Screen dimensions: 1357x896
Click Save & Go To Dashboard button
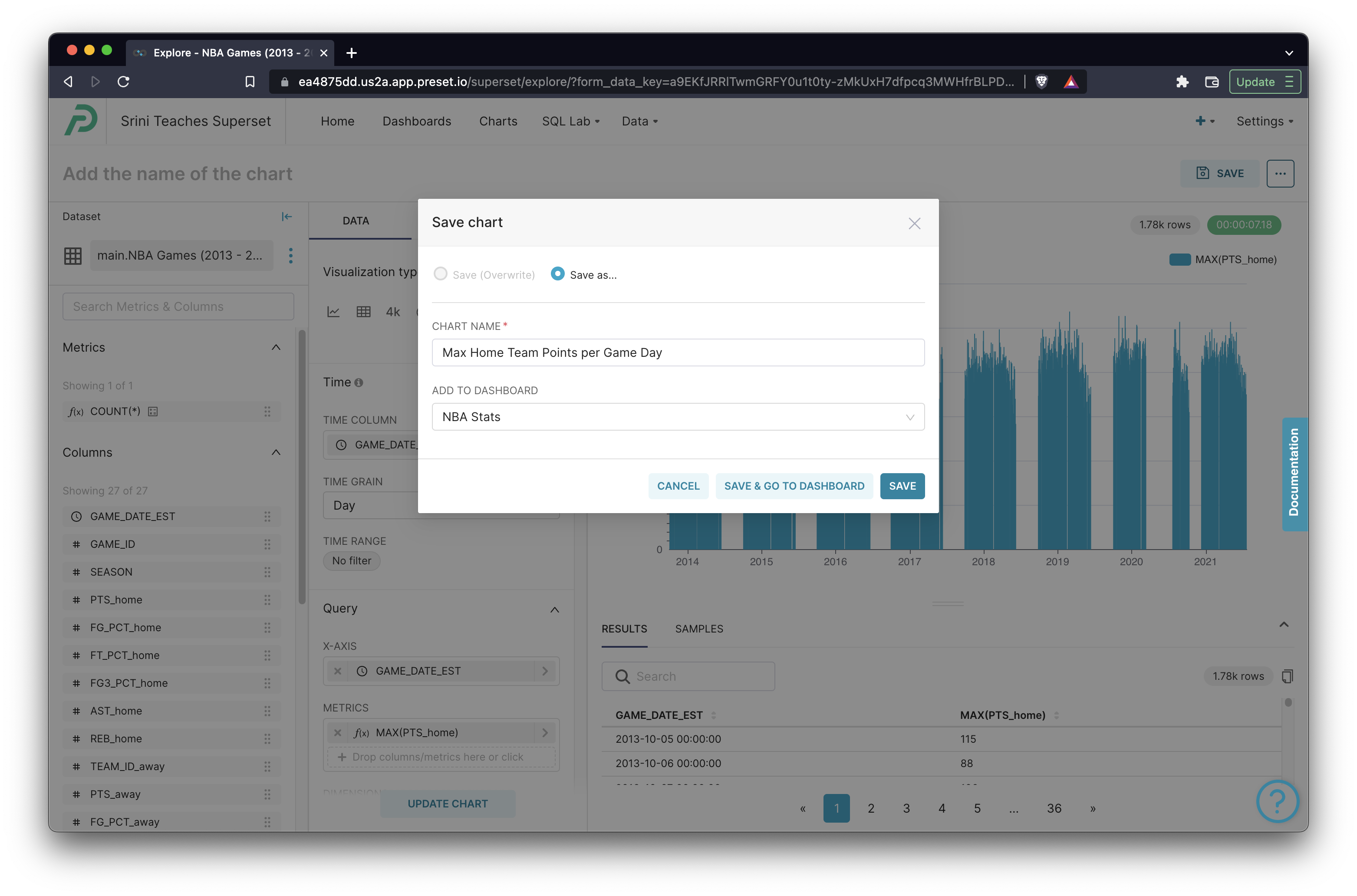pos(794,486)
